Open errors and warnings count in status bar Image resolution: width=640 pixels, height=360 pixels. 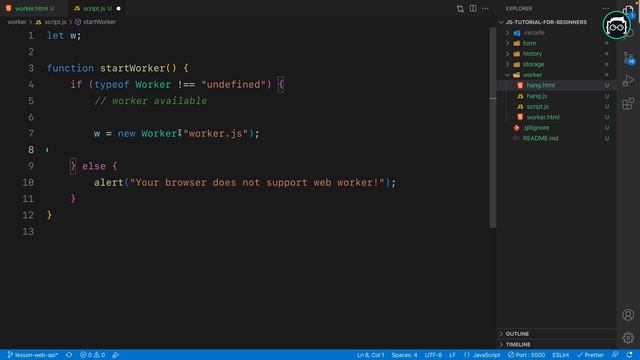click(x=93, y=355)
